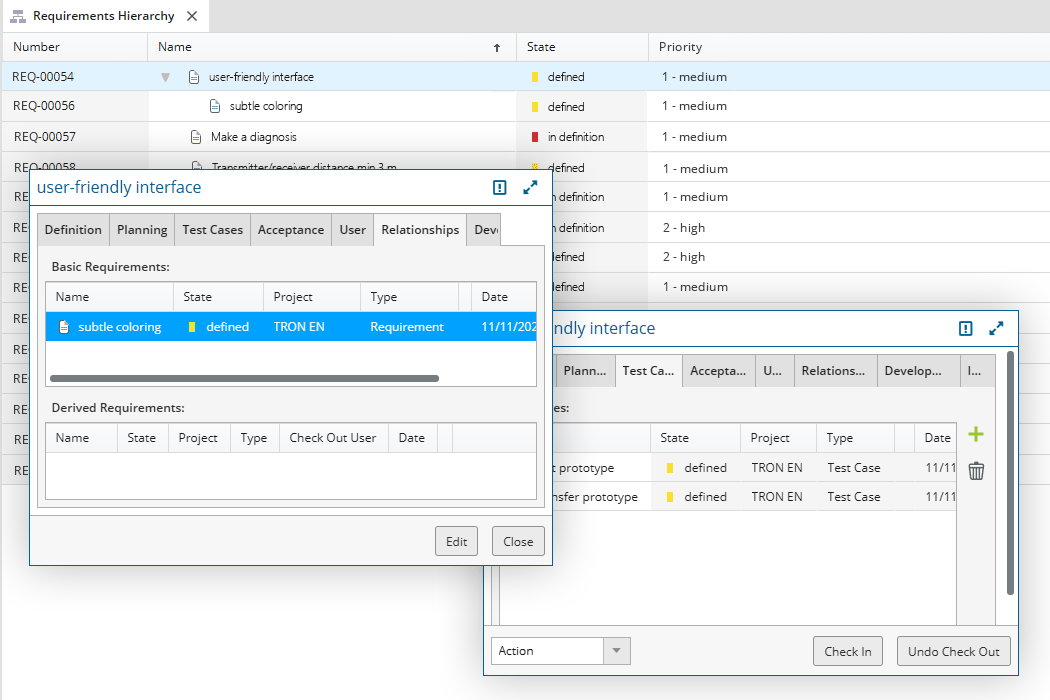Image resolution: width=1050 pixels, height=700 pixels.
Task: Click the green plus add test case icon
Action: click(x=976, y=435)
